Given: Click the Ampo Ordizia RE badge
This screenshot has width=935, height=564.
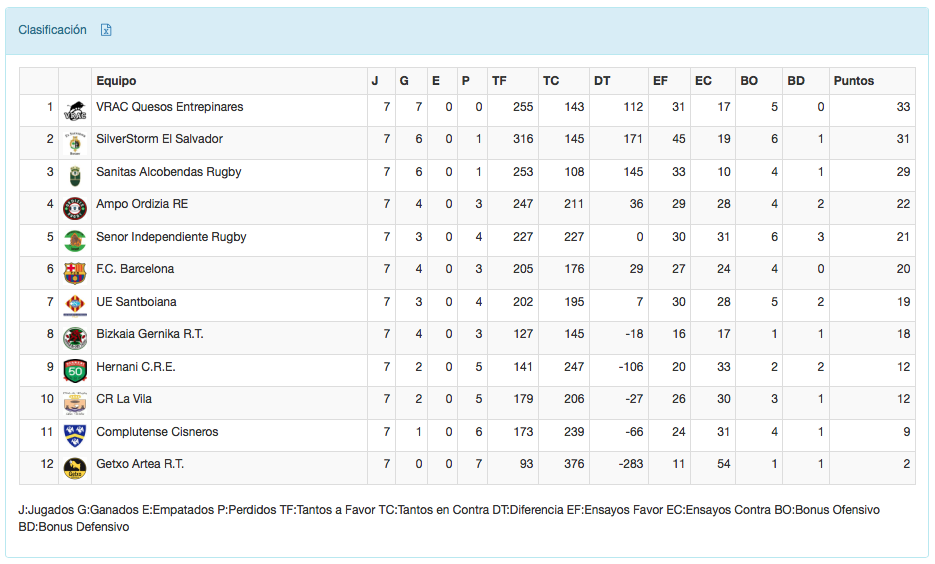Looking at the screenshot, I should click(75, 208).
